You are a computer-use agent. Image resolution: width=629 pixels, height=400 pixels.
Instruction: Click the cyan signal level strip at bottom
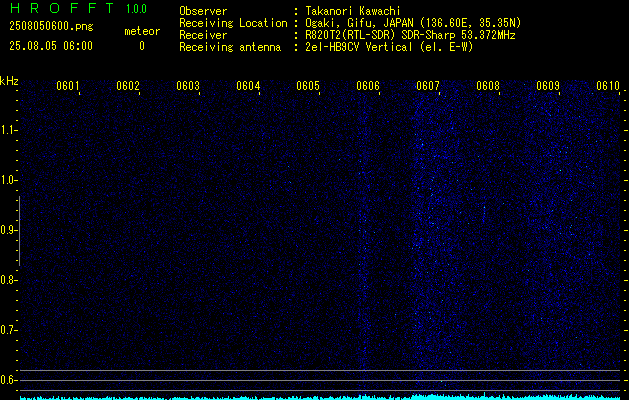point(320,397)
